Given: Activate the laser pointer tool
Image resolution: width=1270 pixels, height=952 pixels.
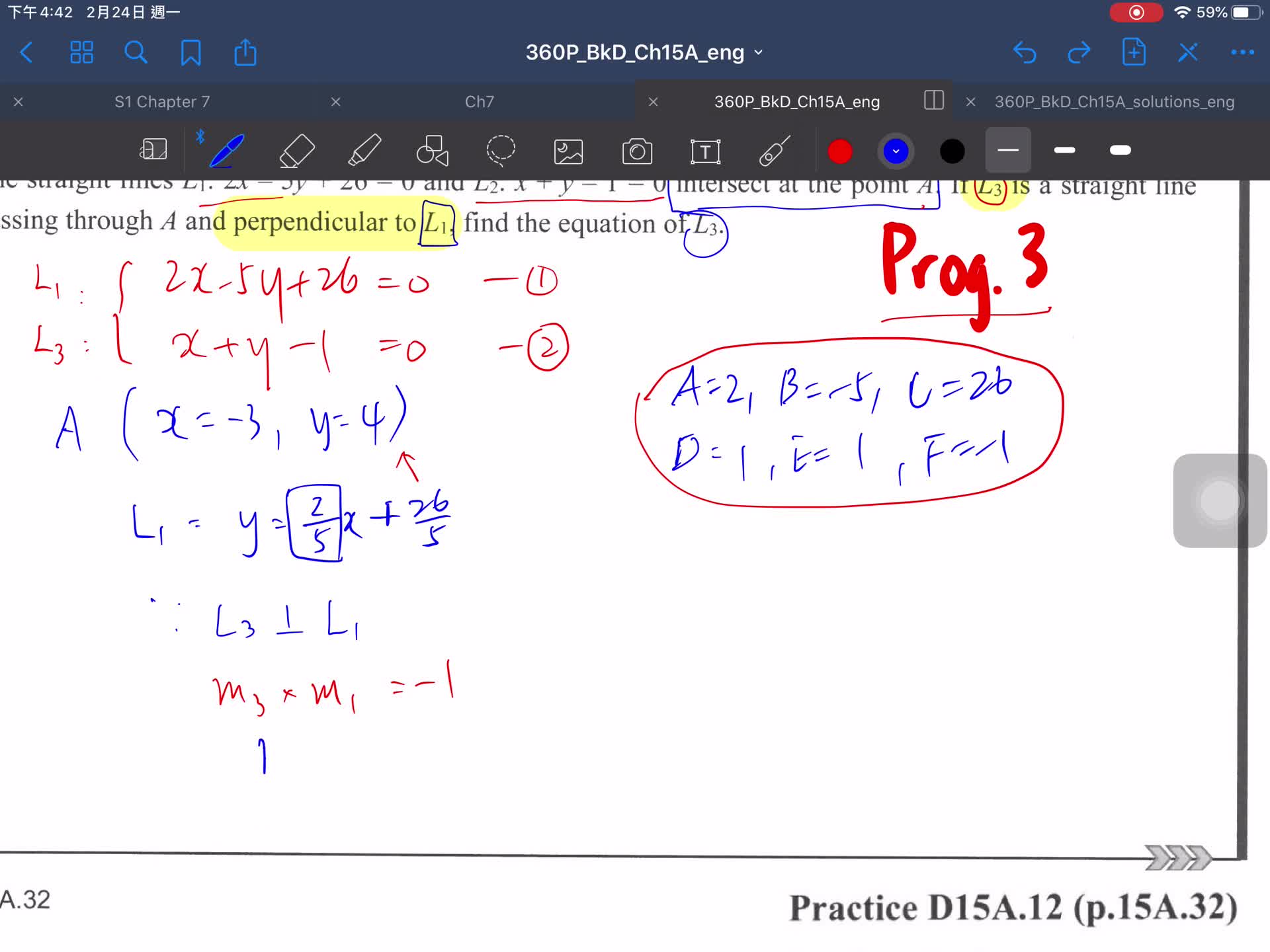Looking at the screenshot, I should [x=774, y=151].
